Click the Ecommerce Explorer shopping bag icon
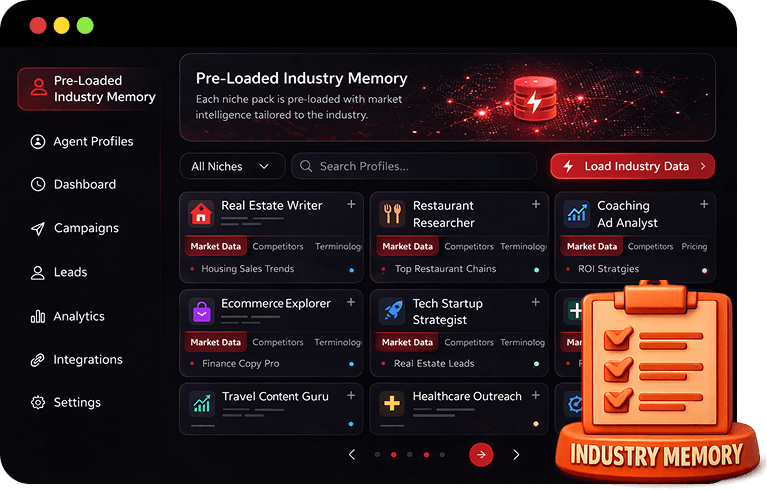This screenshot has width=767, height=490. pyautogui.click(x=201, y=311)
